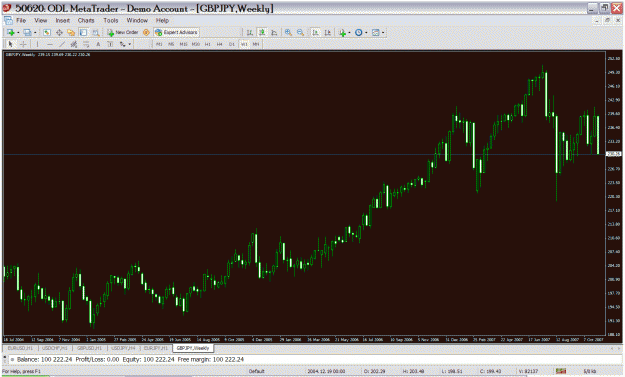Expand the new chart dropdown arrow
625x377 pixels.
[18, 33]
